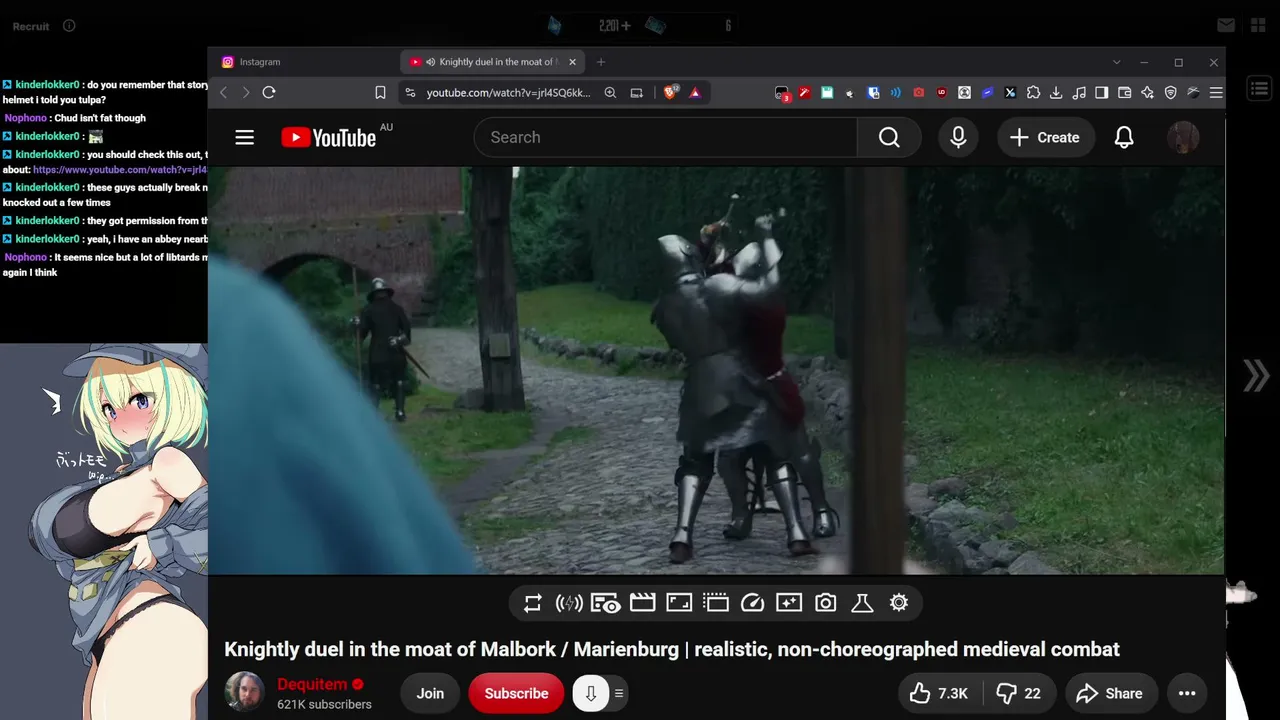This screenshot has width=1280, height=720.
Task: Open the flask experiments icon
Action: tap(862, 603)
